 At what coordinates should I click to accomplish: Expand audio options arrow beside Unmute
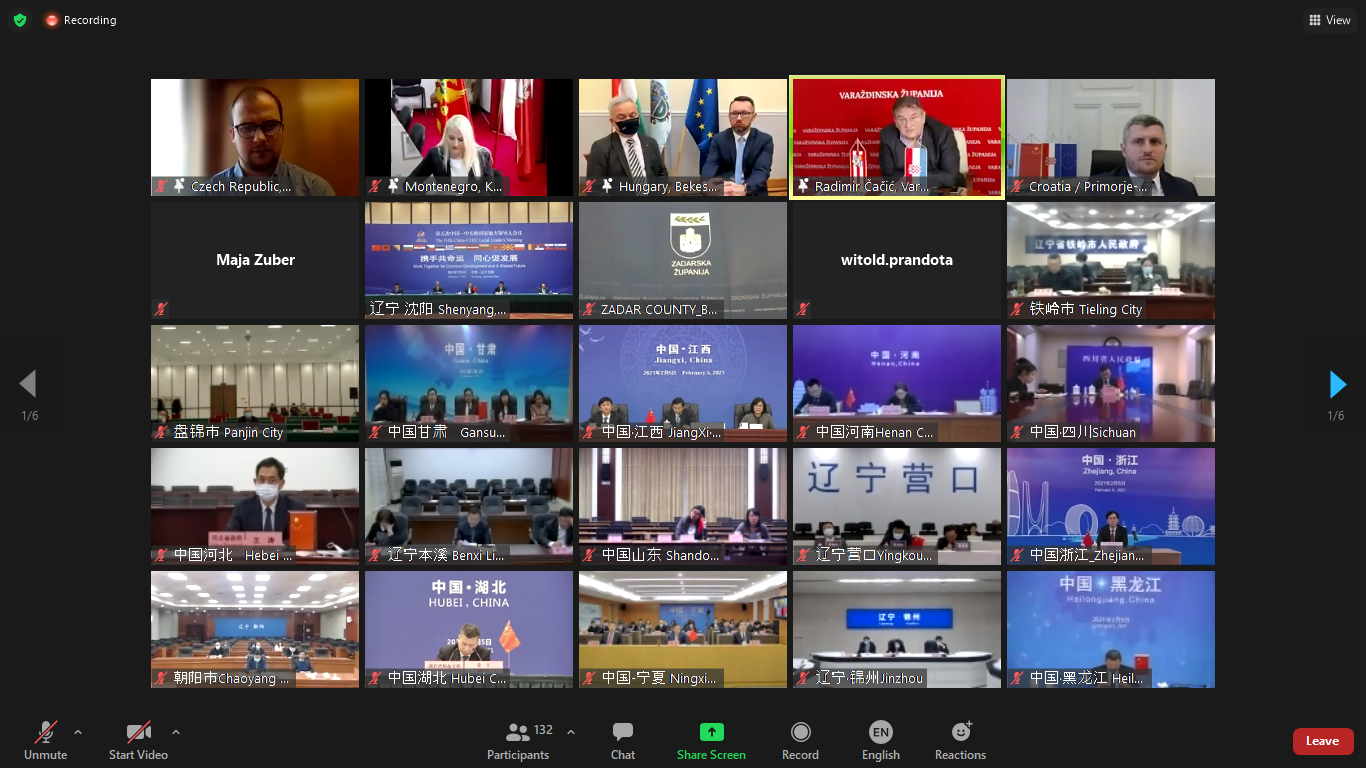[x=78, y=732]
